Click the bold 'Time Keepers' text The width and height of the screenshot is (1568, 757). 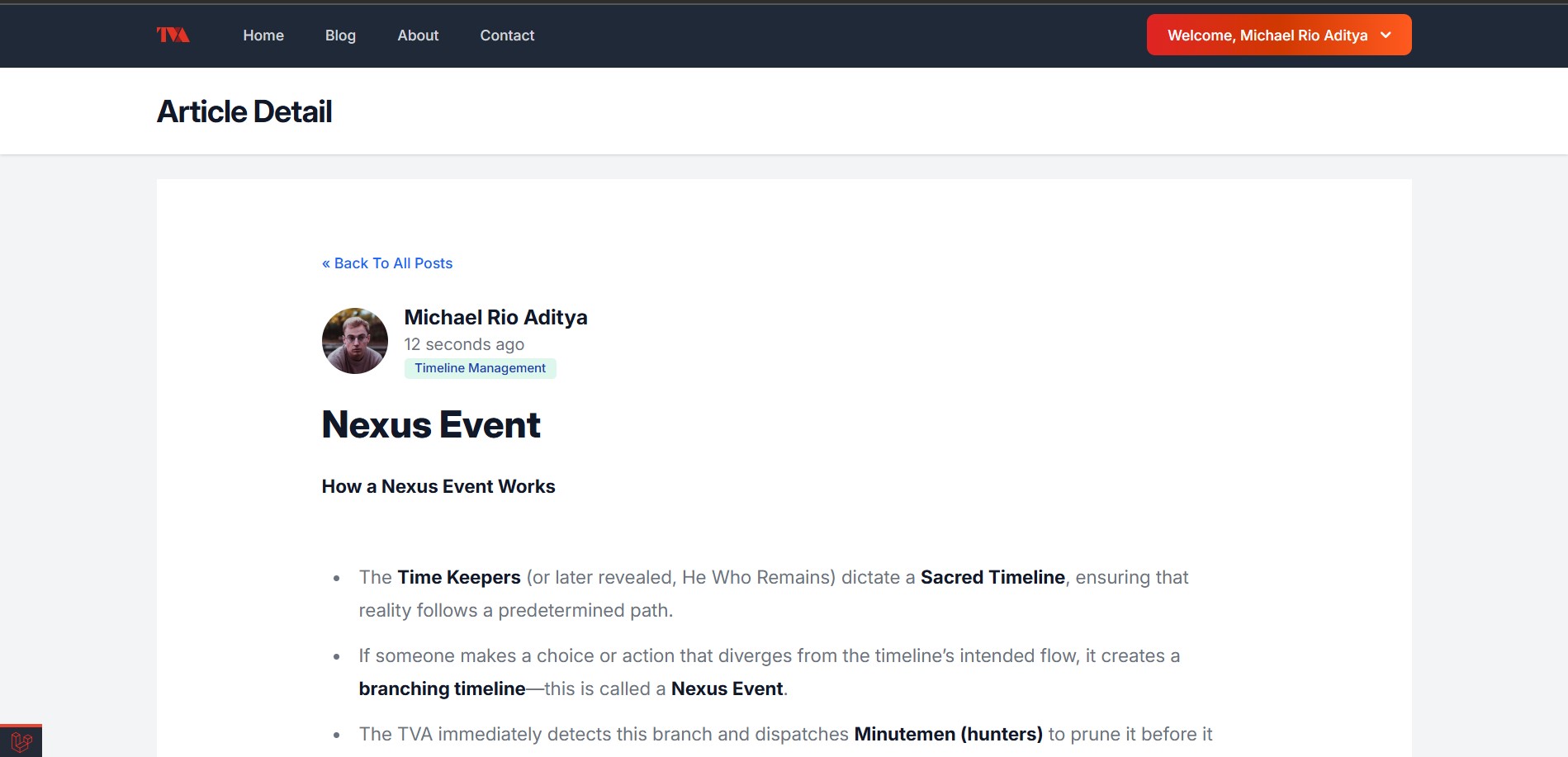tap(459, 577)
